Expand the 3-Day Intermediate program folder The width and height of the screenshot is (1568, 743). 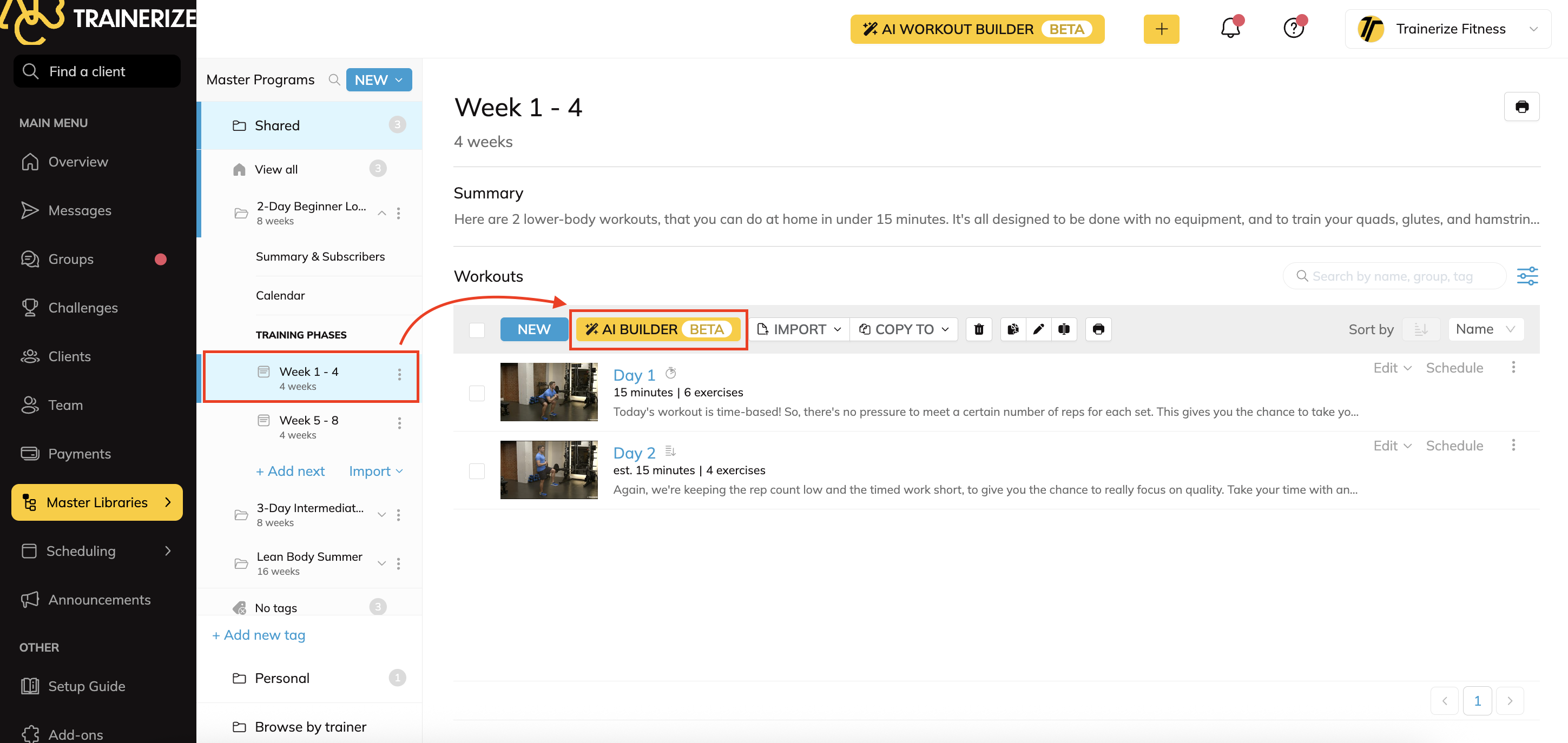381,515
